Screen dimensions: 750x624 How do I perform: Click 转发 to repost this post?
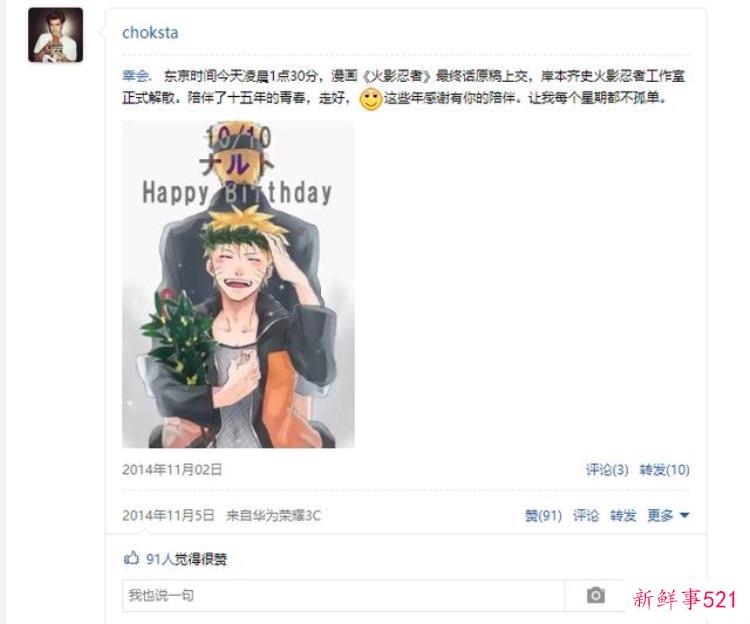tap(623, 515)
